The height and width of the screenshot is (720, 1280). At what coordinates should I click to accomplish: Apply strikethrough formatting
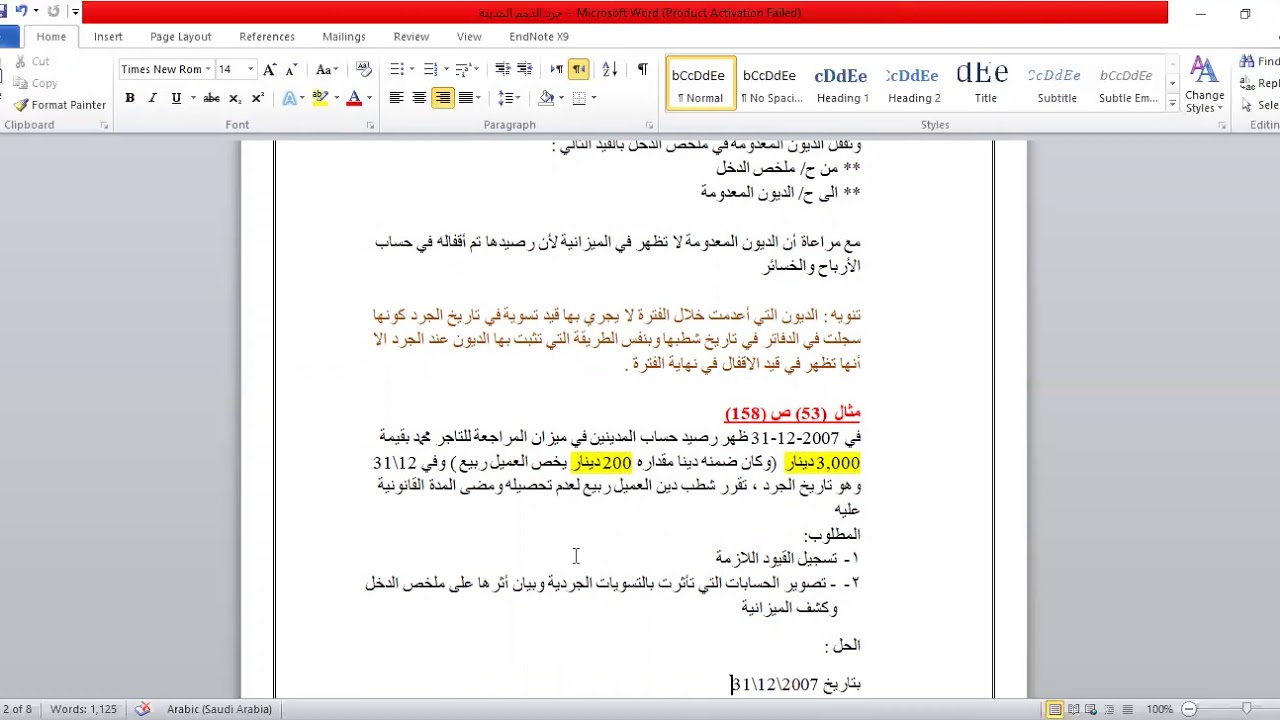(211, 98)
